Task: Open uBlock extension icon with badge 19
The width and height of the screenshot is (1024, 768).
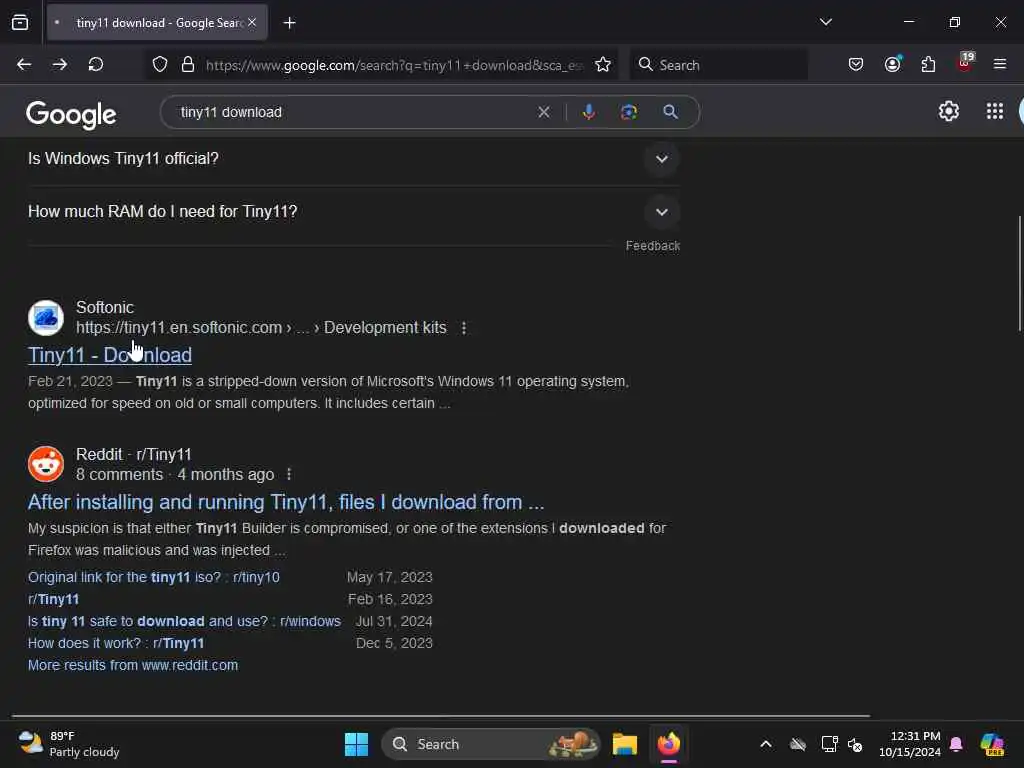Action: tap(965, 63)
